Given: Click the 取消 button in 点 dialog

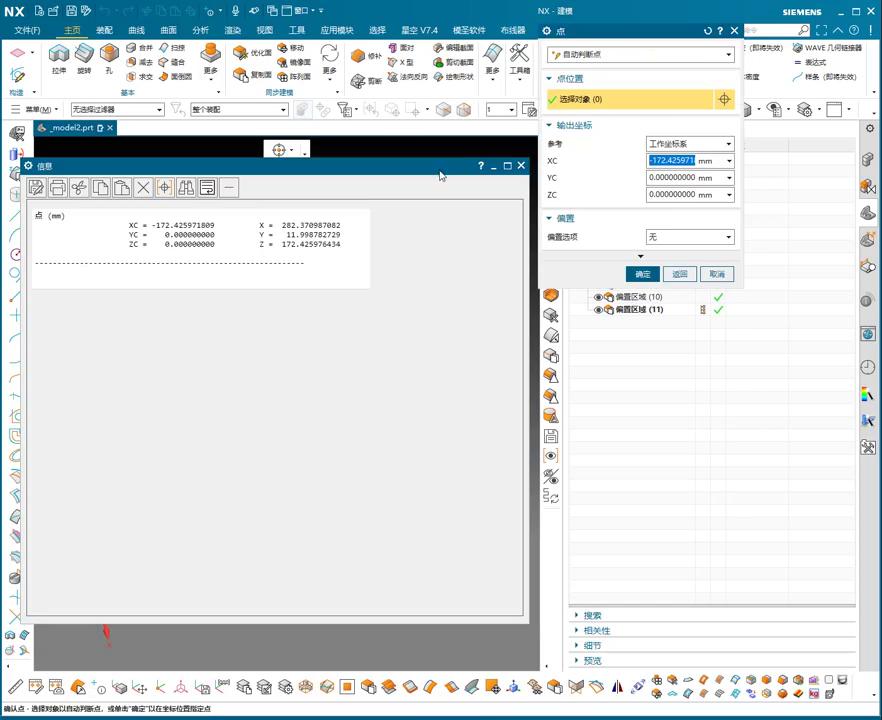Looking at the screenshot, I should pos(717,274).
